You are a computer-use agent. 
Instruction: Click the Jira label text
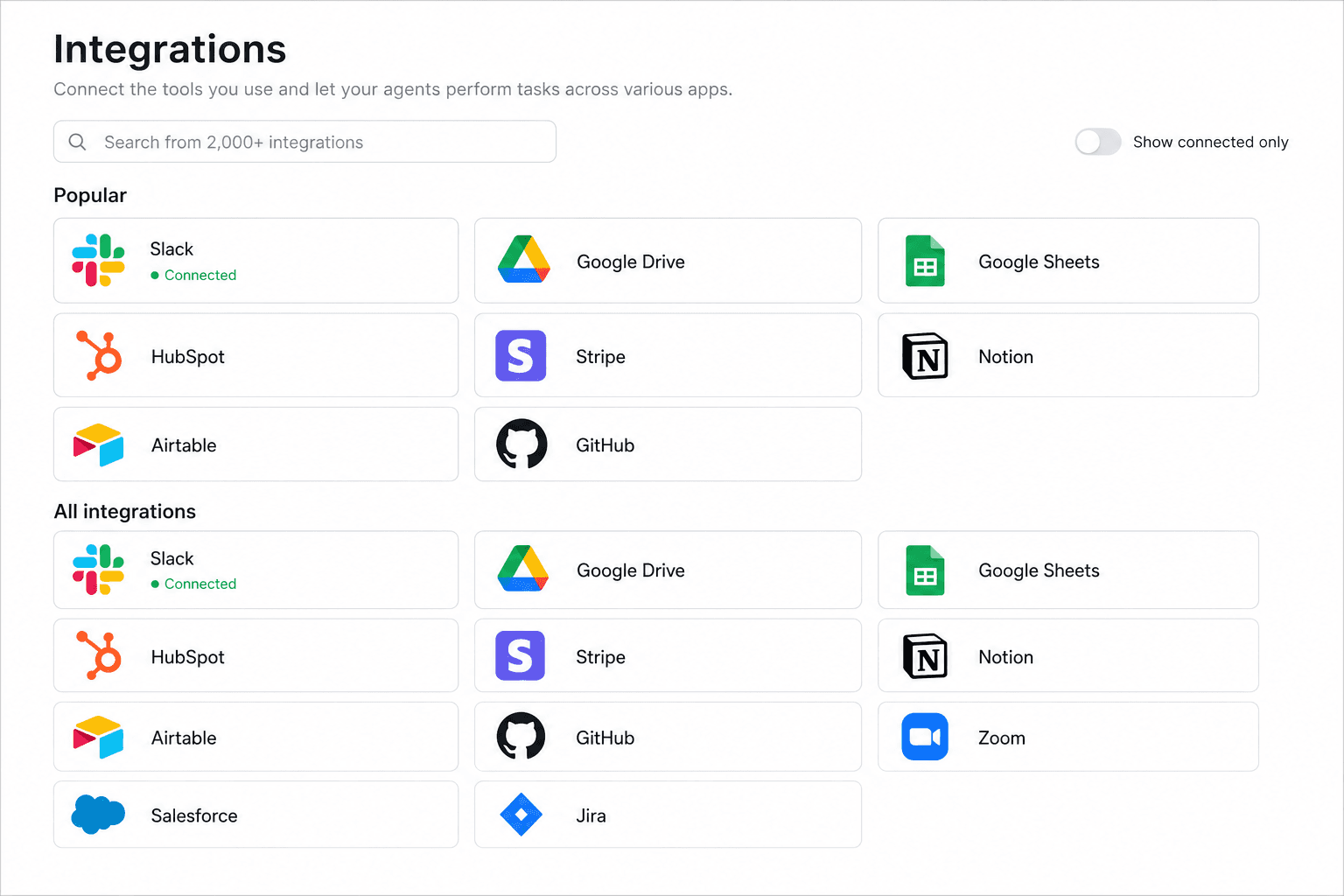[591, 815]
